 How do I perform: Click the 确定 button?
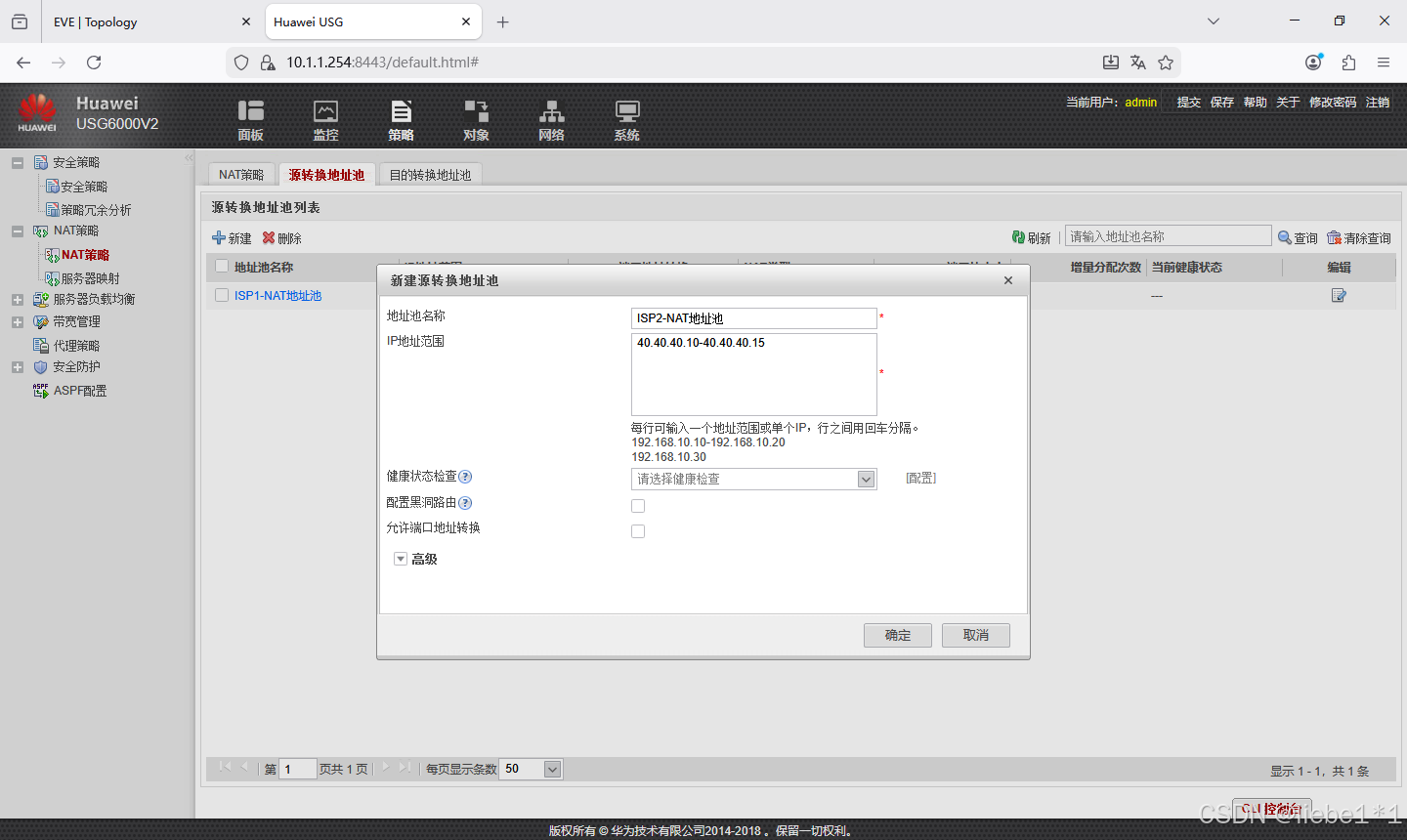(x=898, y=635)
